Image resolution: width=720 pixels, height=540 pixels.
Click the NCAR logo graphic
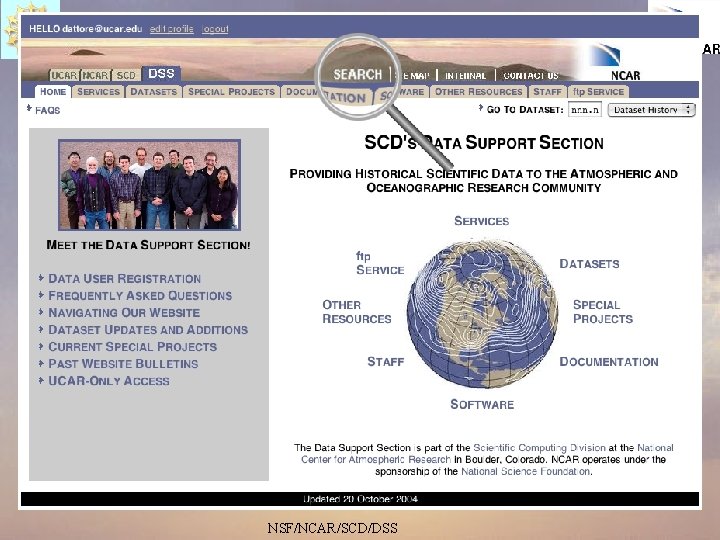coord(605,55)
